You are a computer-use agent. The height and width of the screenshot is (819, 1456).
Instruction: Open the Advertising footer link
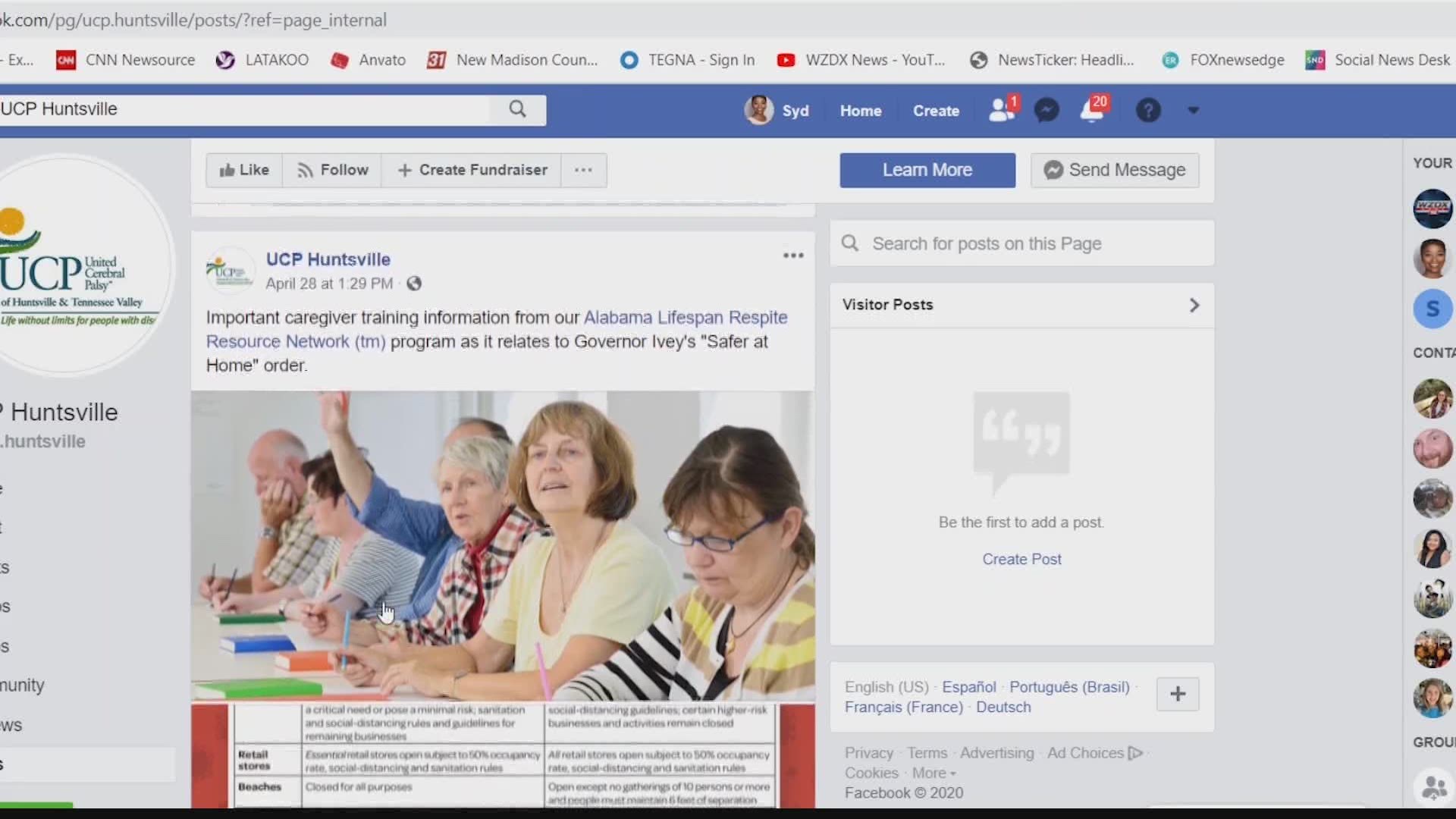[996, 753]
